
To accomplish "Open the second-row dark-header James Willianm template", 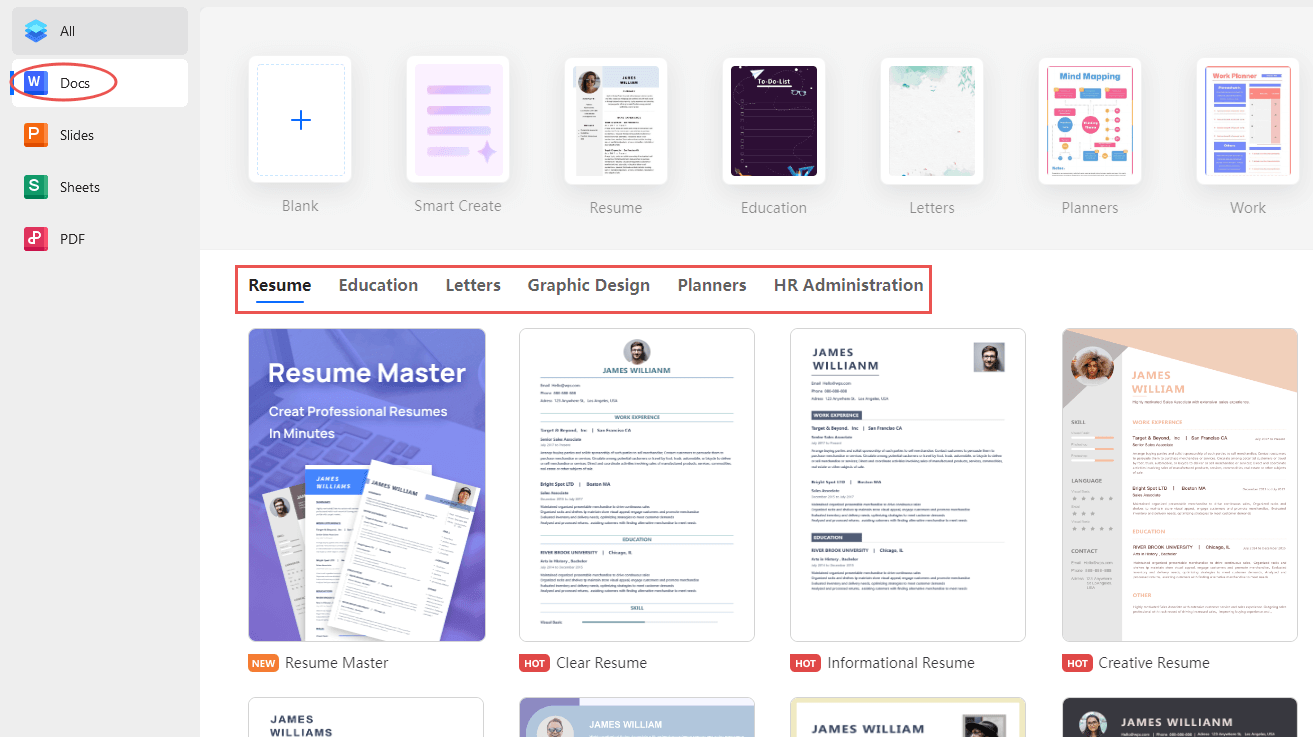I will [x=1180, y=717].
